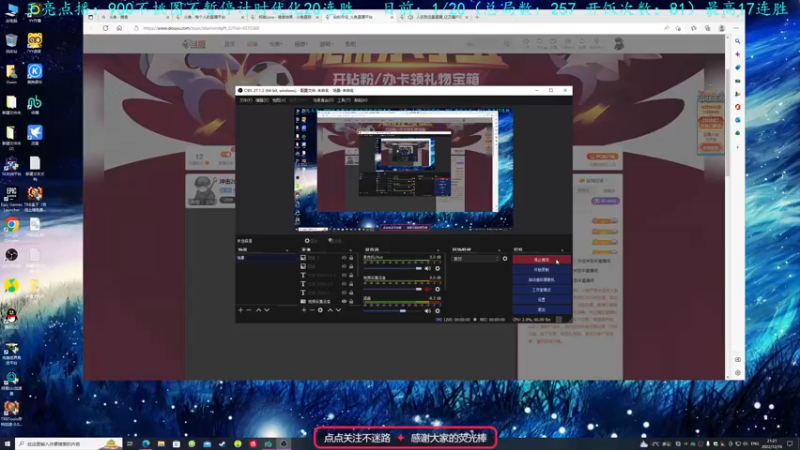Add a new source in OBS
Viewport: 800px width, 450px height.
pos(304,310)
